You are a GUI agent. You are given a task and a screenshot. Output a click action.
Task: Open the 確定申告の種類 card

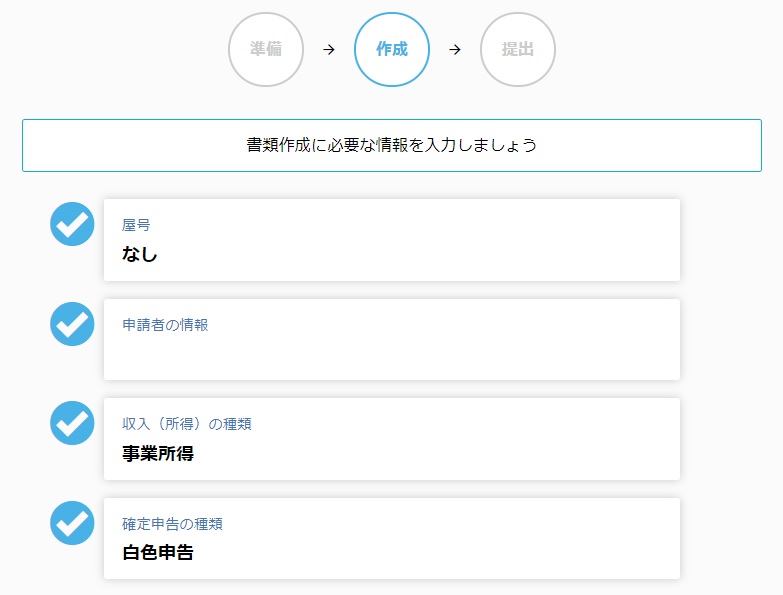392,538
